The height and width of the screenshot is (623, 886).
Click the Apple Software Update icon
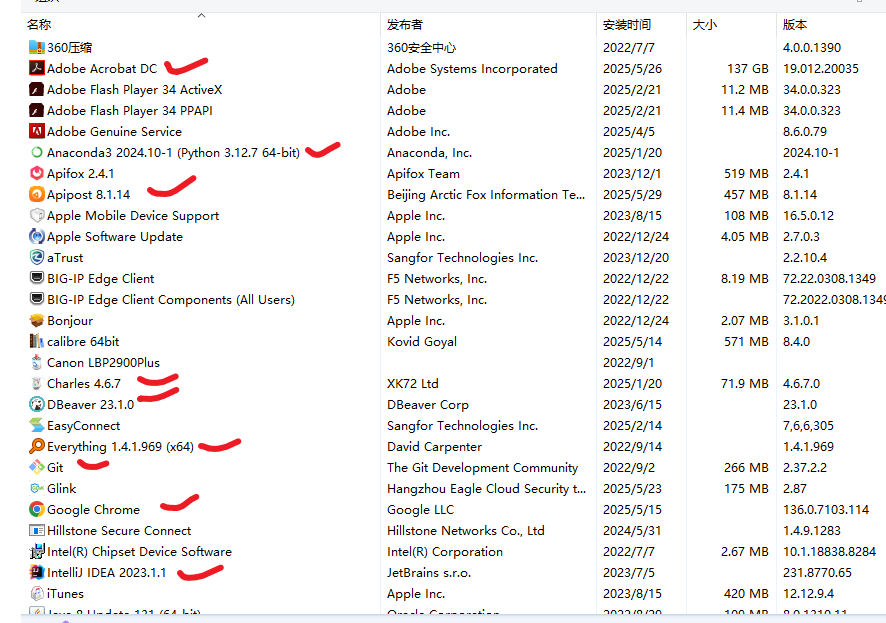click(37, 236)
